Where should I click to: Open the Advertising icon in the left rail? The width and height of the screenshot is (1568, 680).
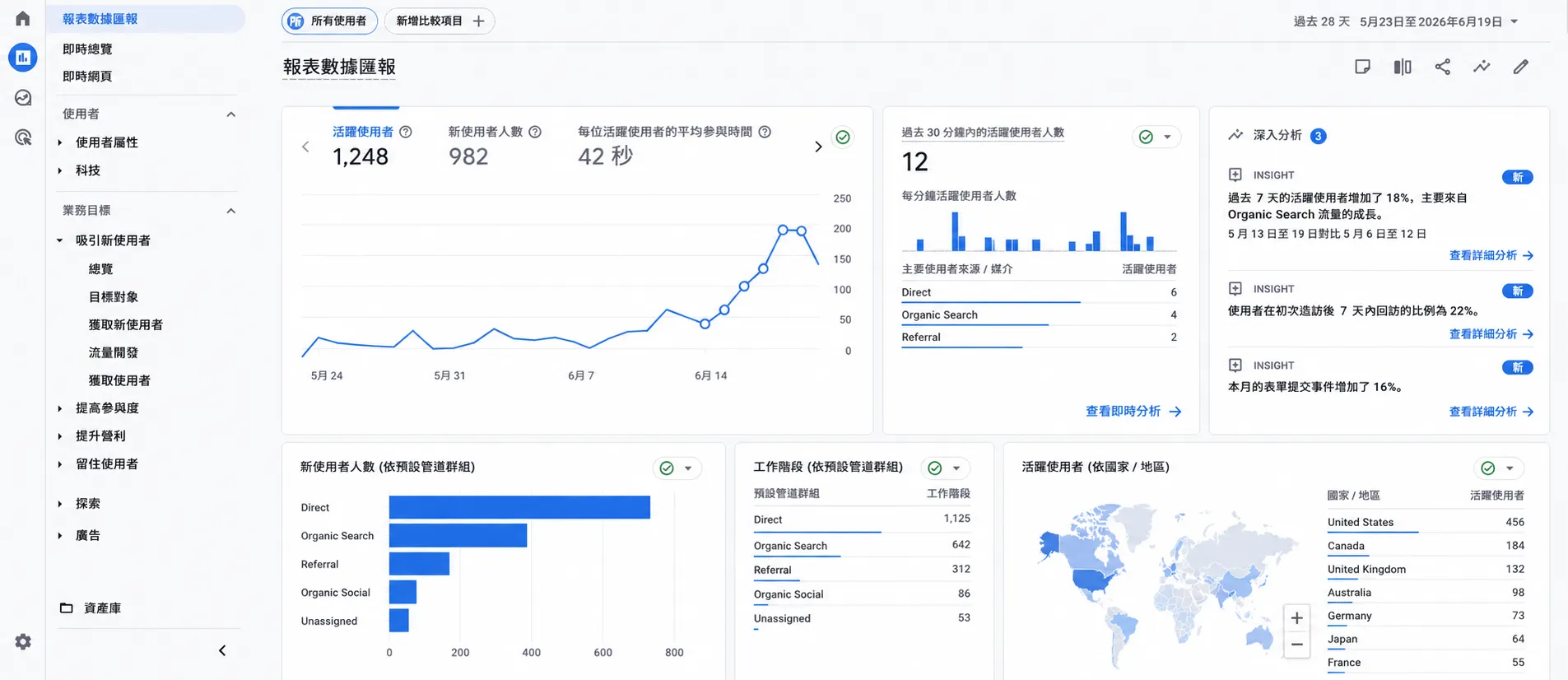(23, 137)
